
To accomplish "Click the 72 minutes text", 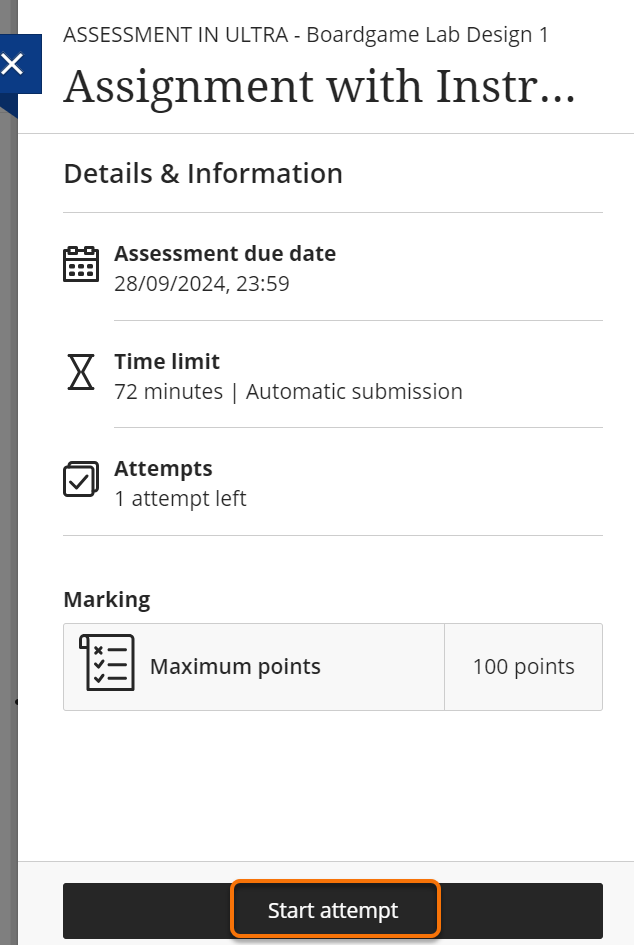I will (169, 392).
